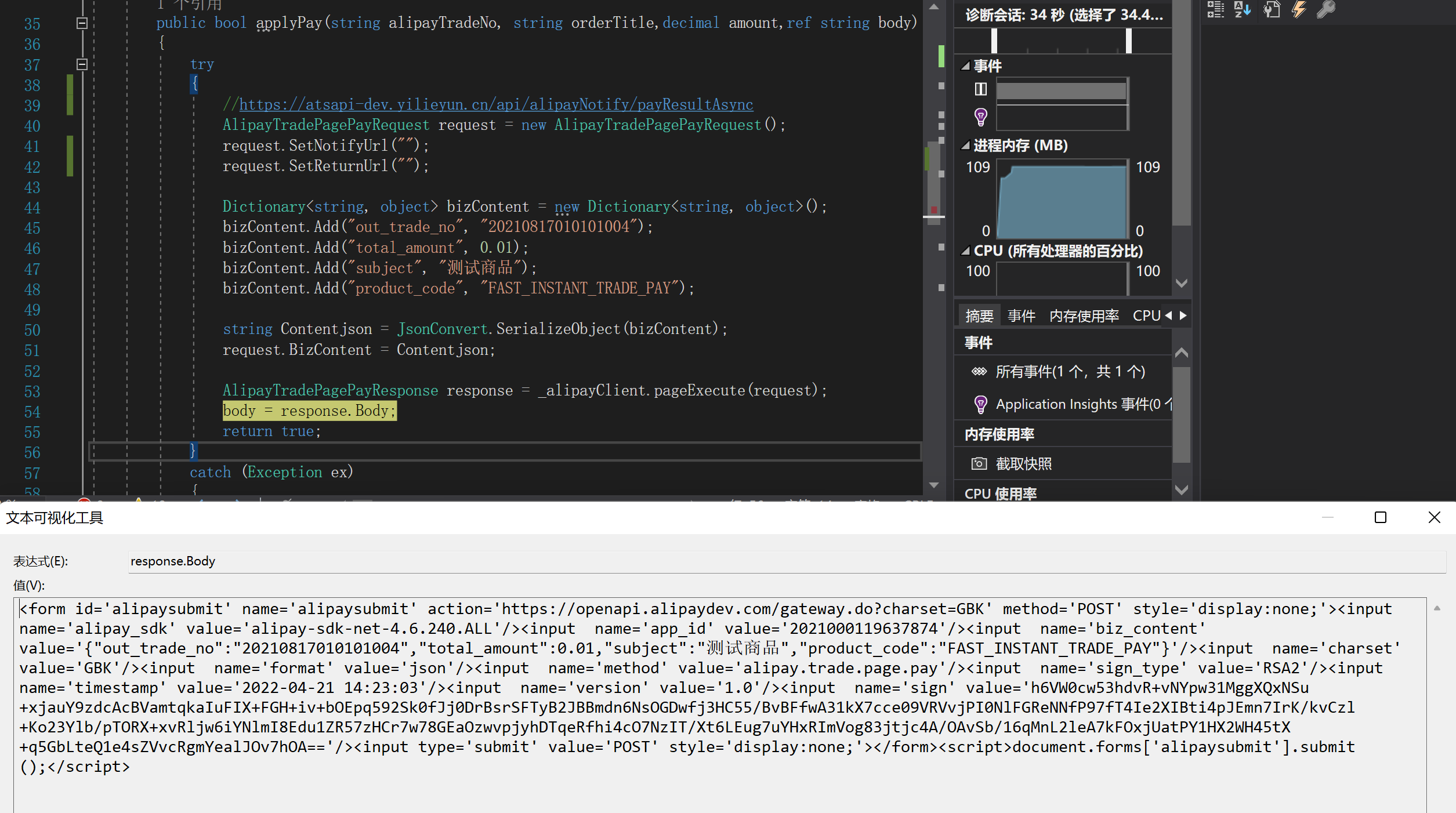The width and height of the screenshot is (1456, 813).
Task: Maximize the 文本可视化工具 window
Action: pos(1381,517)
